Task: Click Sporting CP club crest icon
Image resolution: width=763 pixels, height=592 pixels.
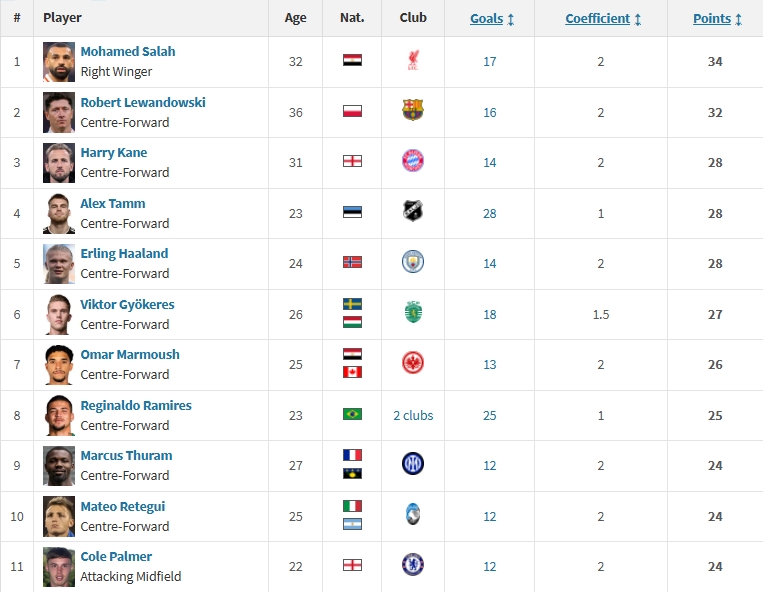Action: 412,313
